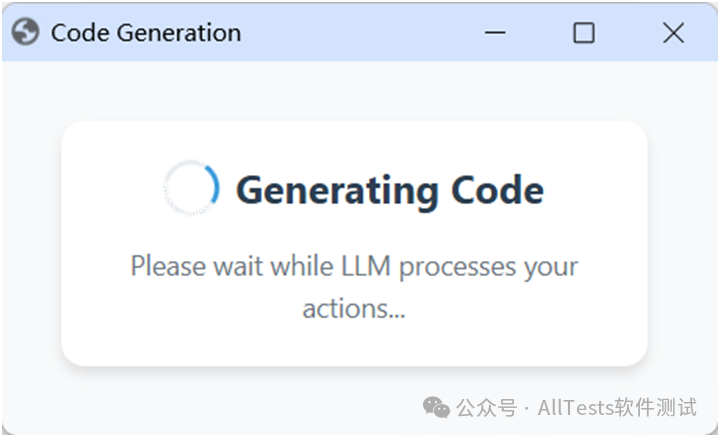This screenshot has width=720, height=437.
Task: Click the word 'Code' in the bold heading
Action: (498, 190)
